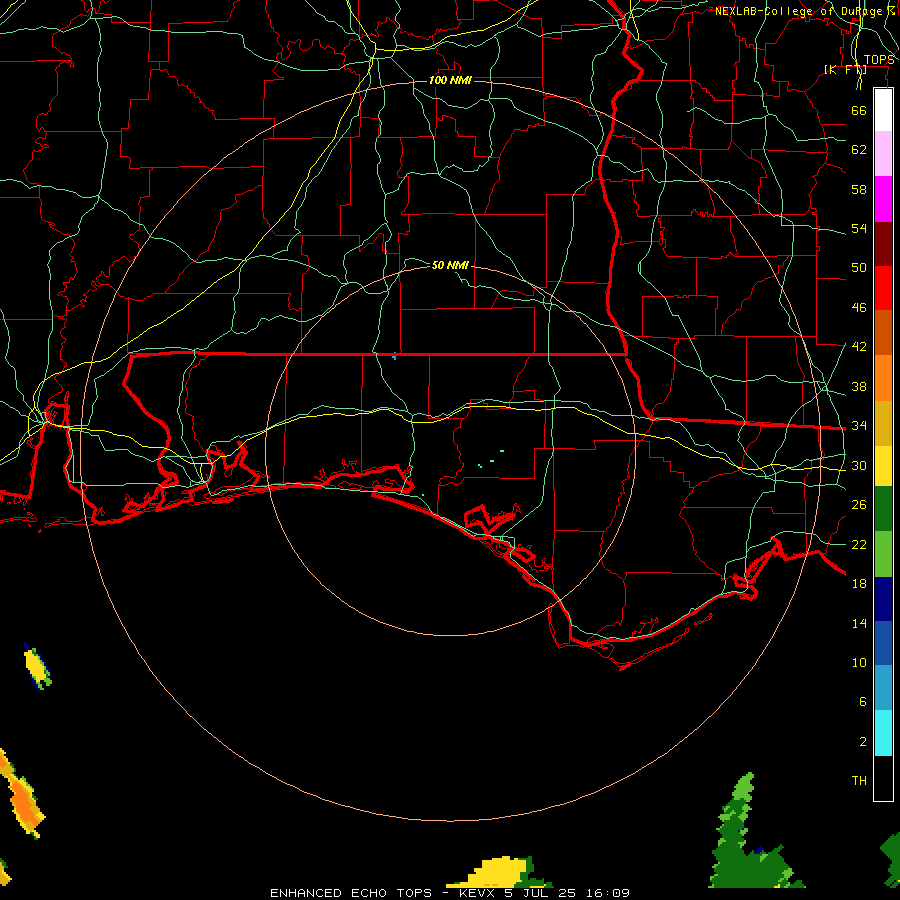Select the 18 scale label
Viewport: 900px width, 900px height.
tap(859, 584)
